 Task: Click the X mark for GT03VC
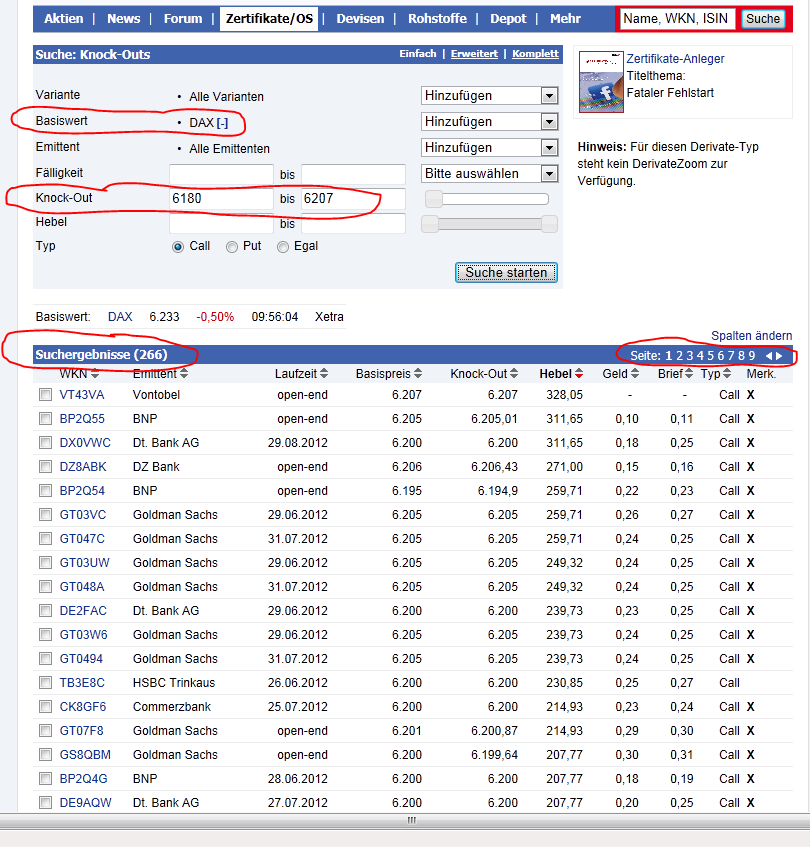751,515
